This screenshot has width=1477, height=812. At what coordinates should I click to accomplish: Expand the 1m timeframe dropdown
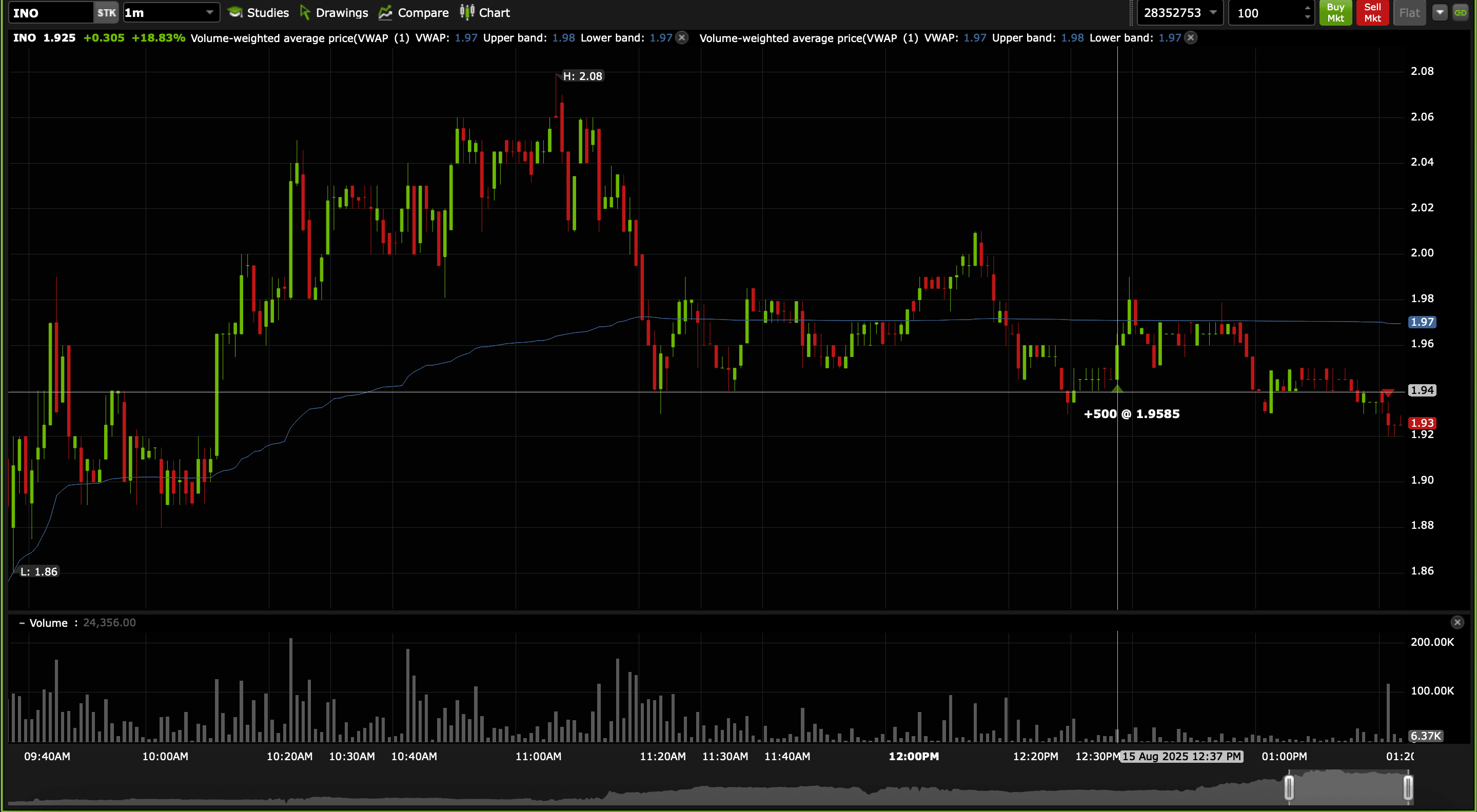[x=209, y=13]
